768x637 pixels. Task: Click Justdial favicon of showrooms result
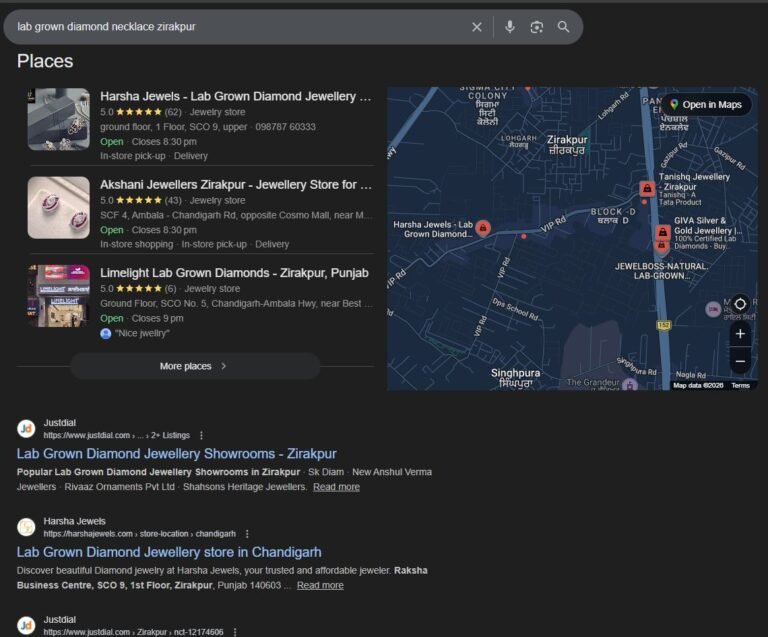coord(26,428)
